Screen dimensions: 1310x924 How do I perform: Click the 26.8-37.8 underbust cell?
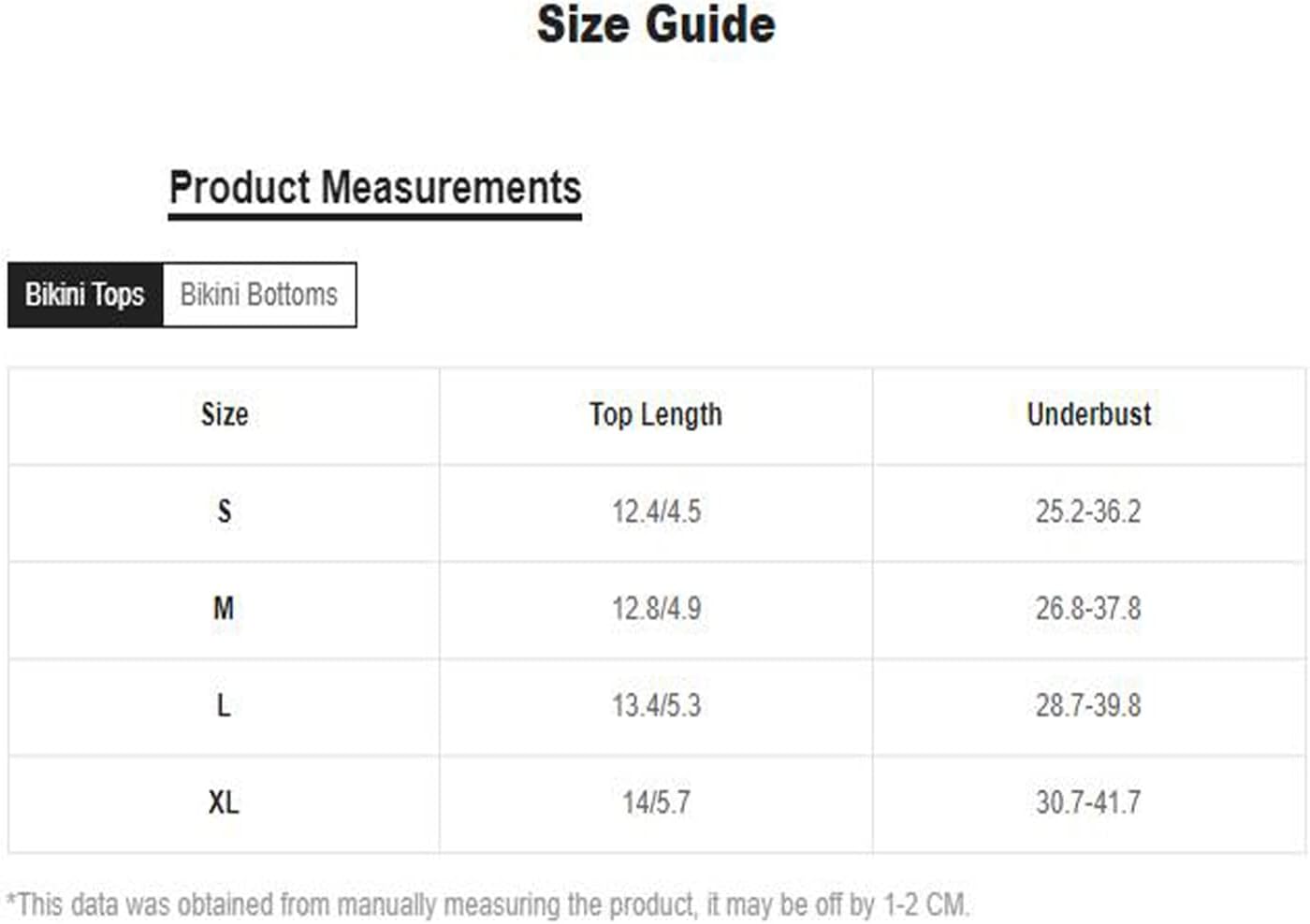(1089, 610)
